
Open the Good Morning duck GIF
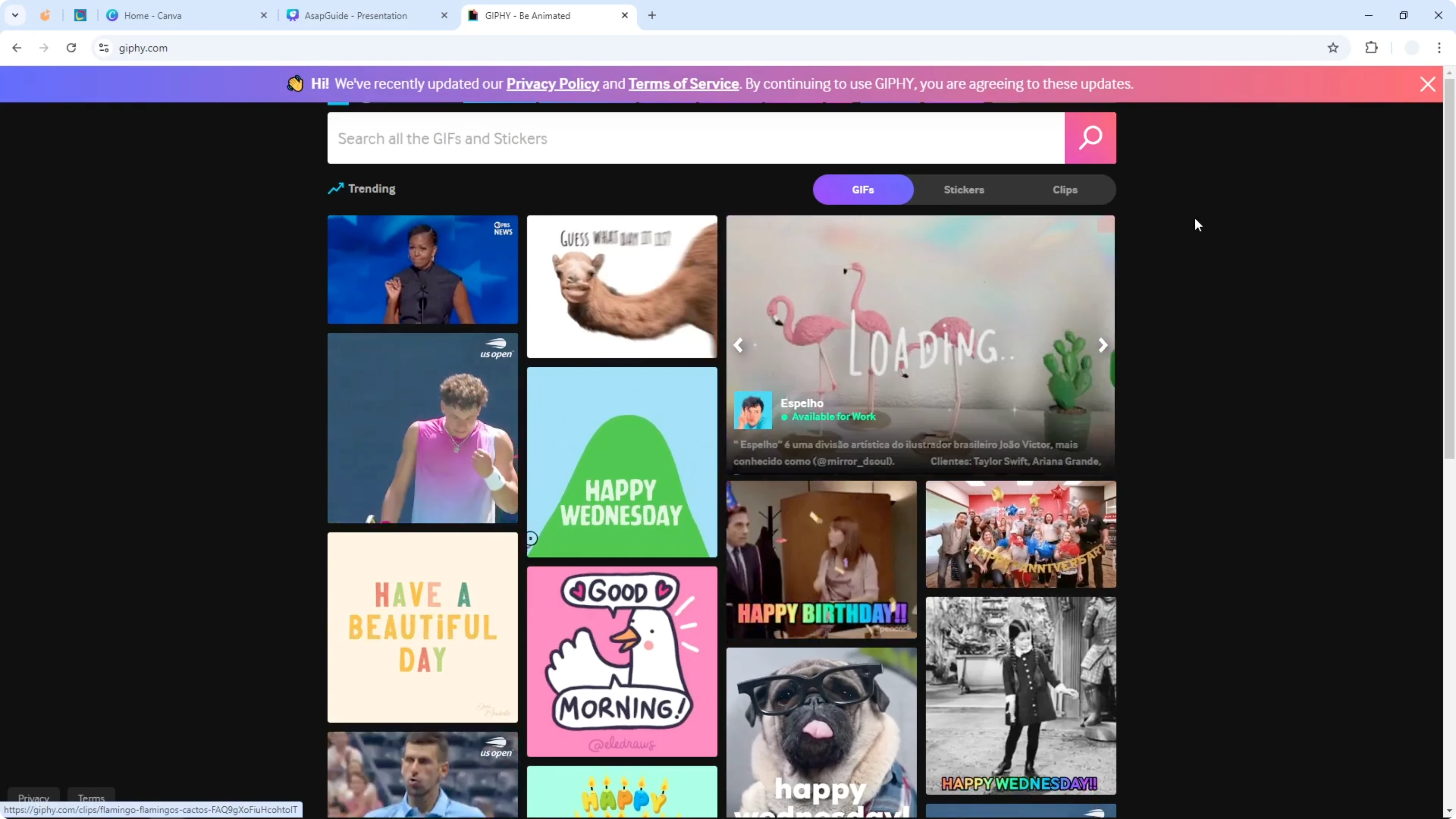pyautogui.click(x=622, y=661)
